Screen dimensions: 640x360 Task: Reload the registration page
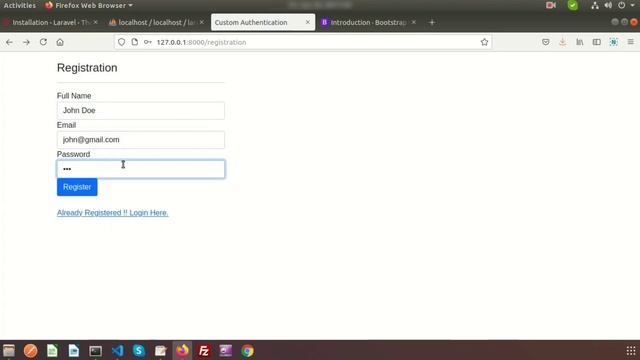[x=43, y=42]
